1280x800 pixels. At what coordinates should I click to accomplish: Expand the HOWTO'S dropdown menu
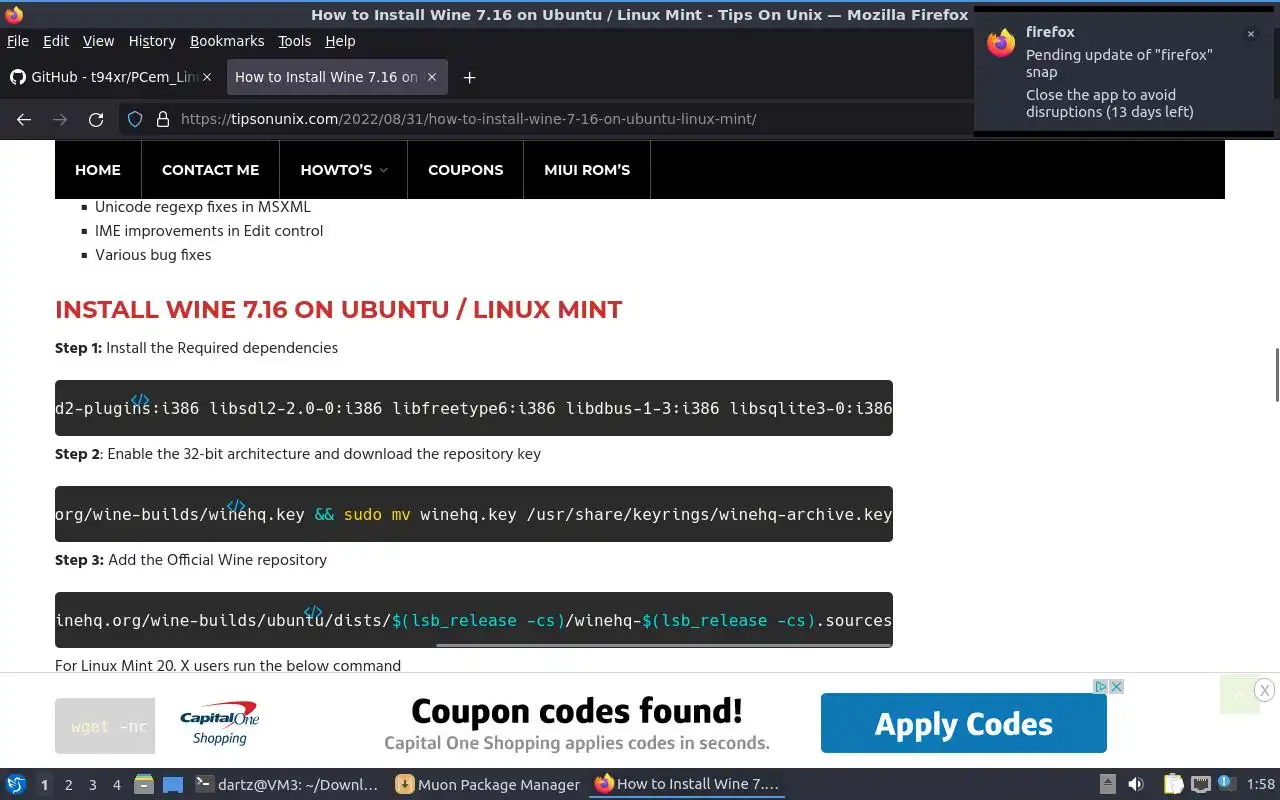click(343, 170)
